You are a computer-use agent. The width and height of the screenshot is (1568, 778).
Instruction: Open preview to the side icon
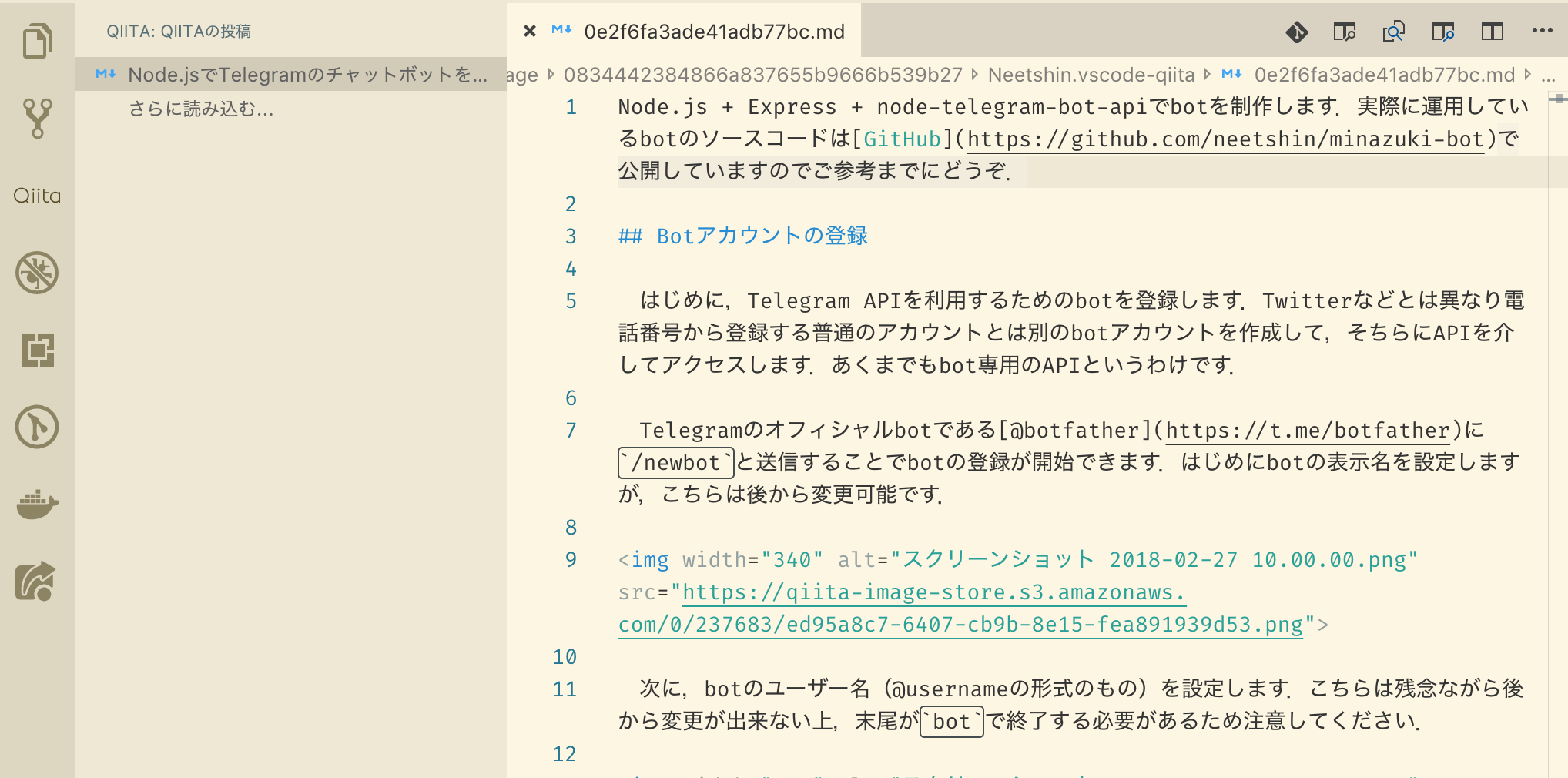(1443, 32)
